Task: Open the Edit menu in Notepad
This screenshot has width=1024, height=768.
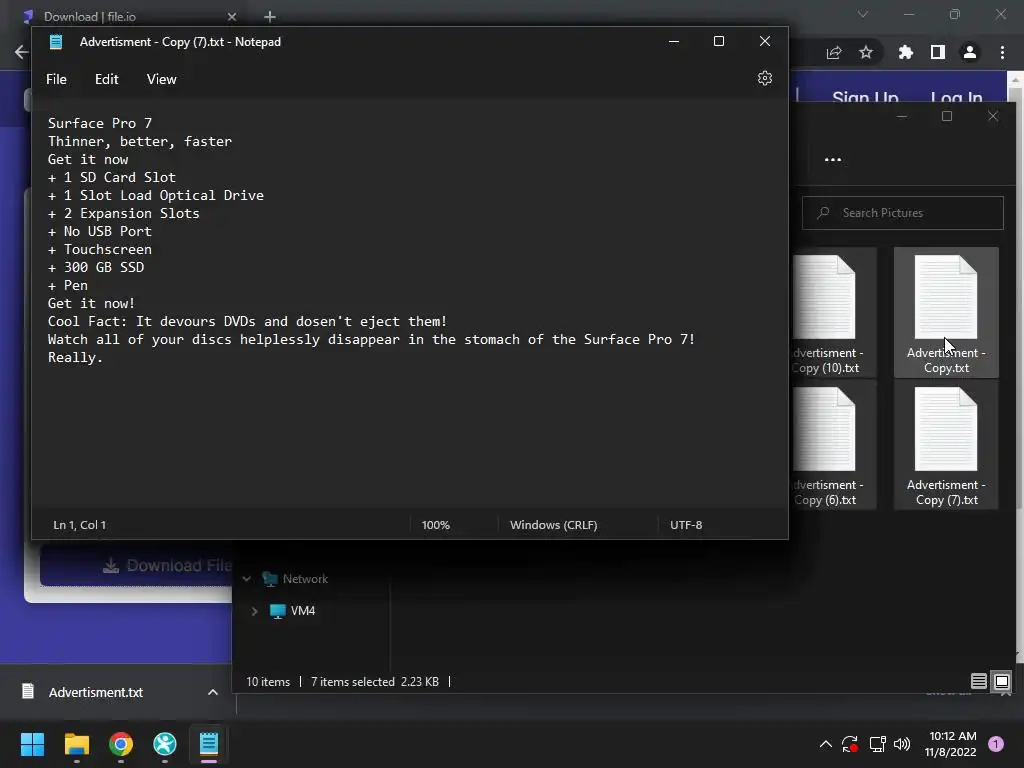Action: (106, 79)
